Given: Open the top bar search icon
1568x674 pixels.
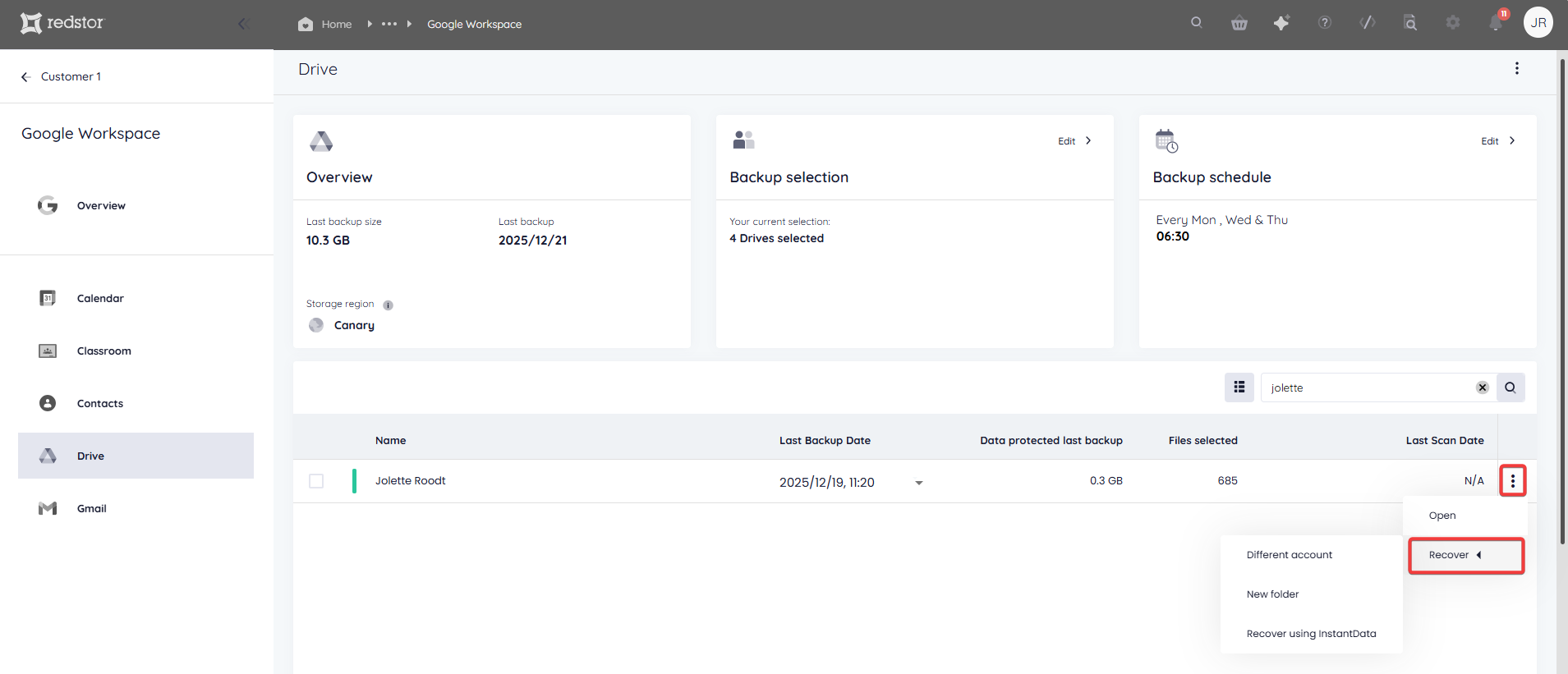Looking at the screenshot, I should point(1197,23).
